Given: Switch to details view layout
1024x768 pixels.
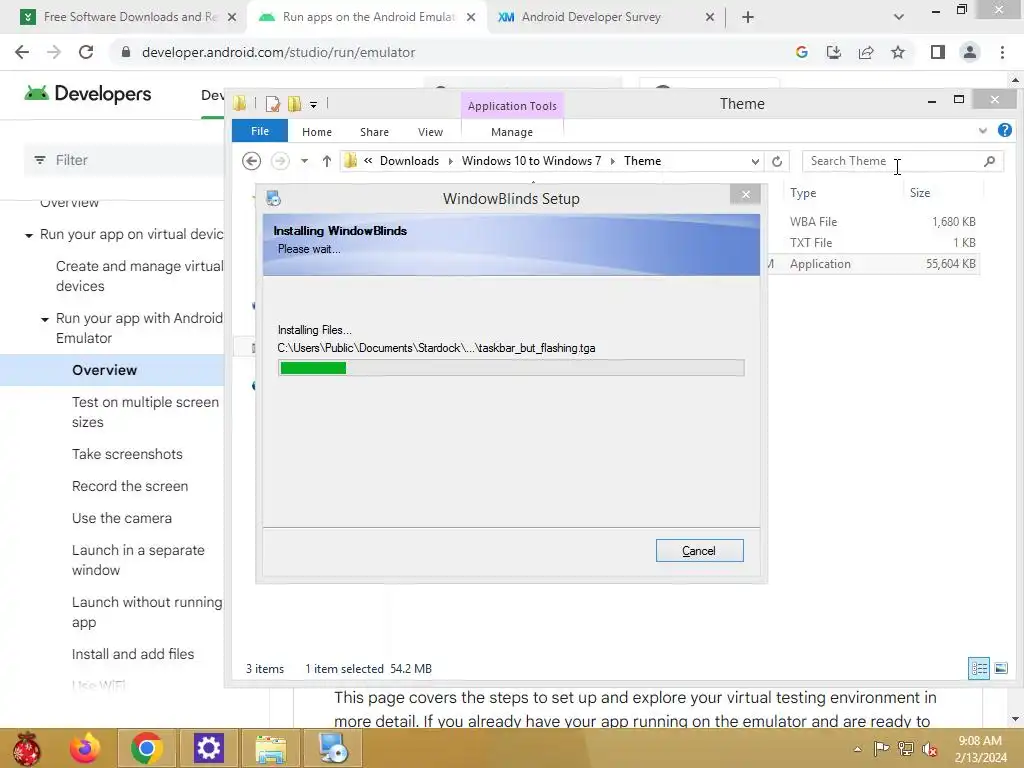Looking at the screenshot, I should coord(979,668).
